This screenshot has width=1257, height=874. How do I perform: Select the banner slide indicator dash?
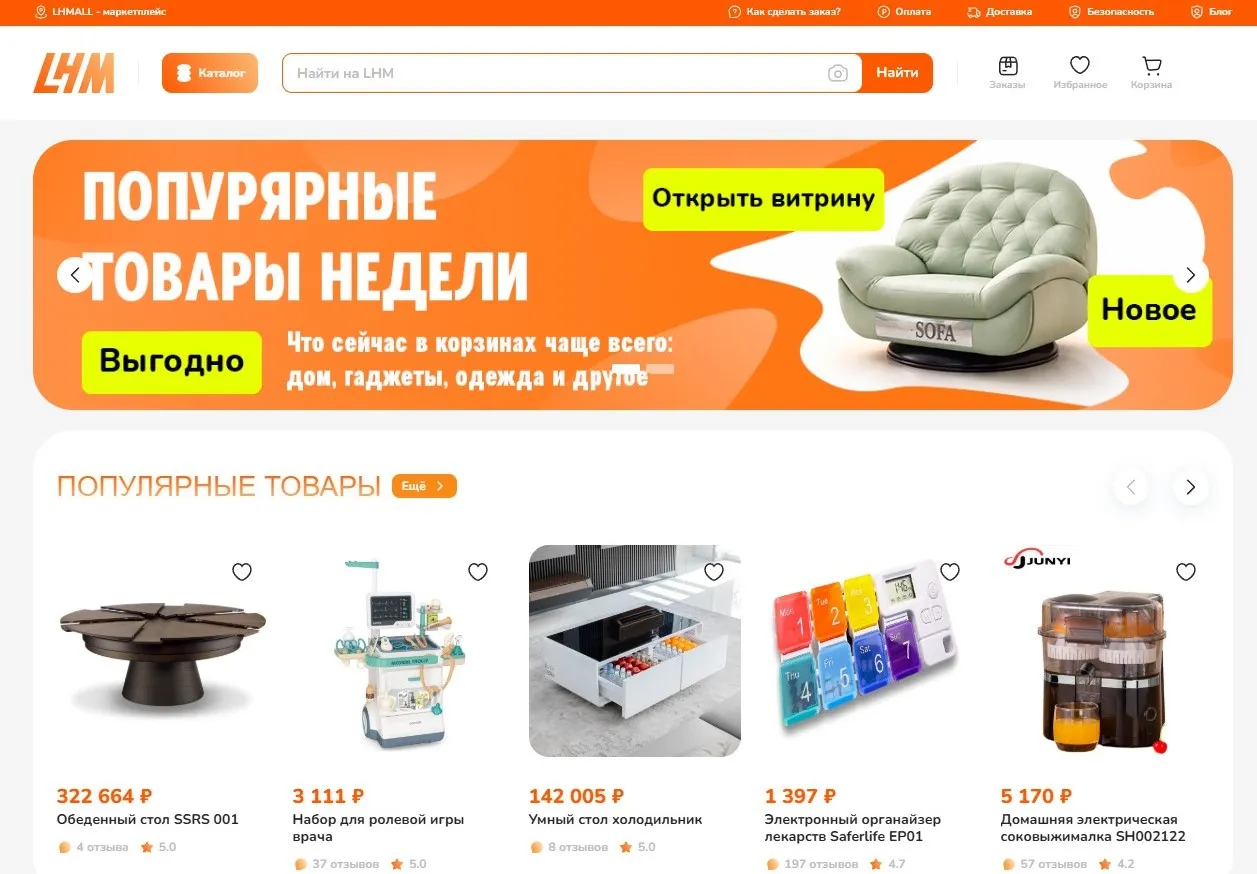click(x=662, y=369)
